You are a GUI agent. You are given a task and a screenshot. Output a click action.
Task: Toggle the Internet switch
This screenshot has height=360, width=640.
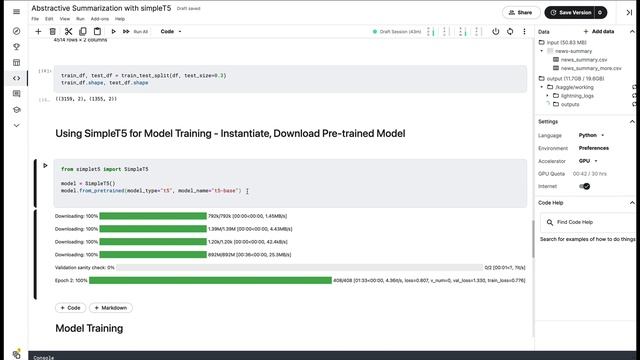584,186
